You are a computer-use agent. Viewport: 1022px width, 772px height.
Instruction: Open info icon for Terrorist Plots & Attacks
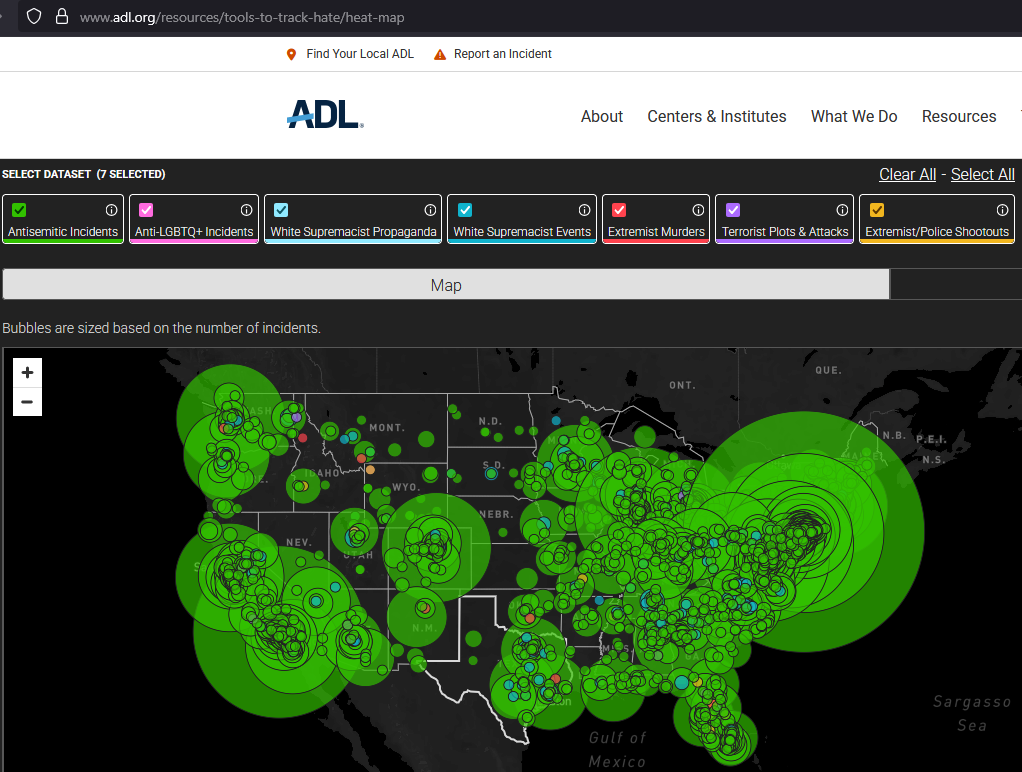click(842, 210)
